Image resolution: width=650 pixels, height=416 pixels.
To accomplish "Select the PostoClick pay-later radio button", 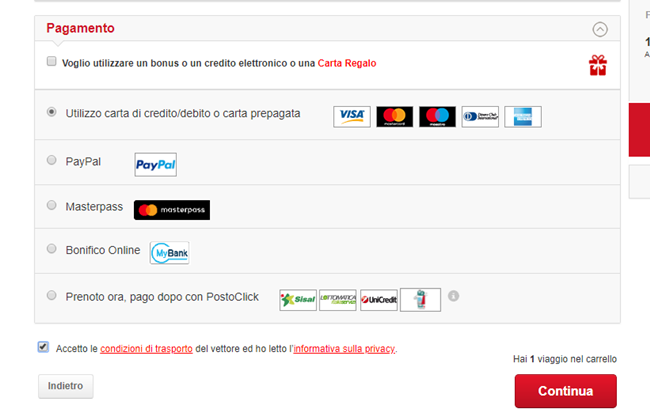I will [x=51, y=295].
